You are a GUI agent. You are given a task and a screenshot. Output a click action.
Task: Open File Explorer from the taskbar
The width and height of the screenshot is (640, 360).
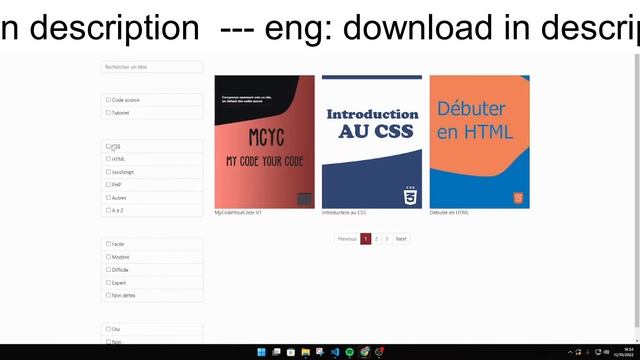pos(305,352)
